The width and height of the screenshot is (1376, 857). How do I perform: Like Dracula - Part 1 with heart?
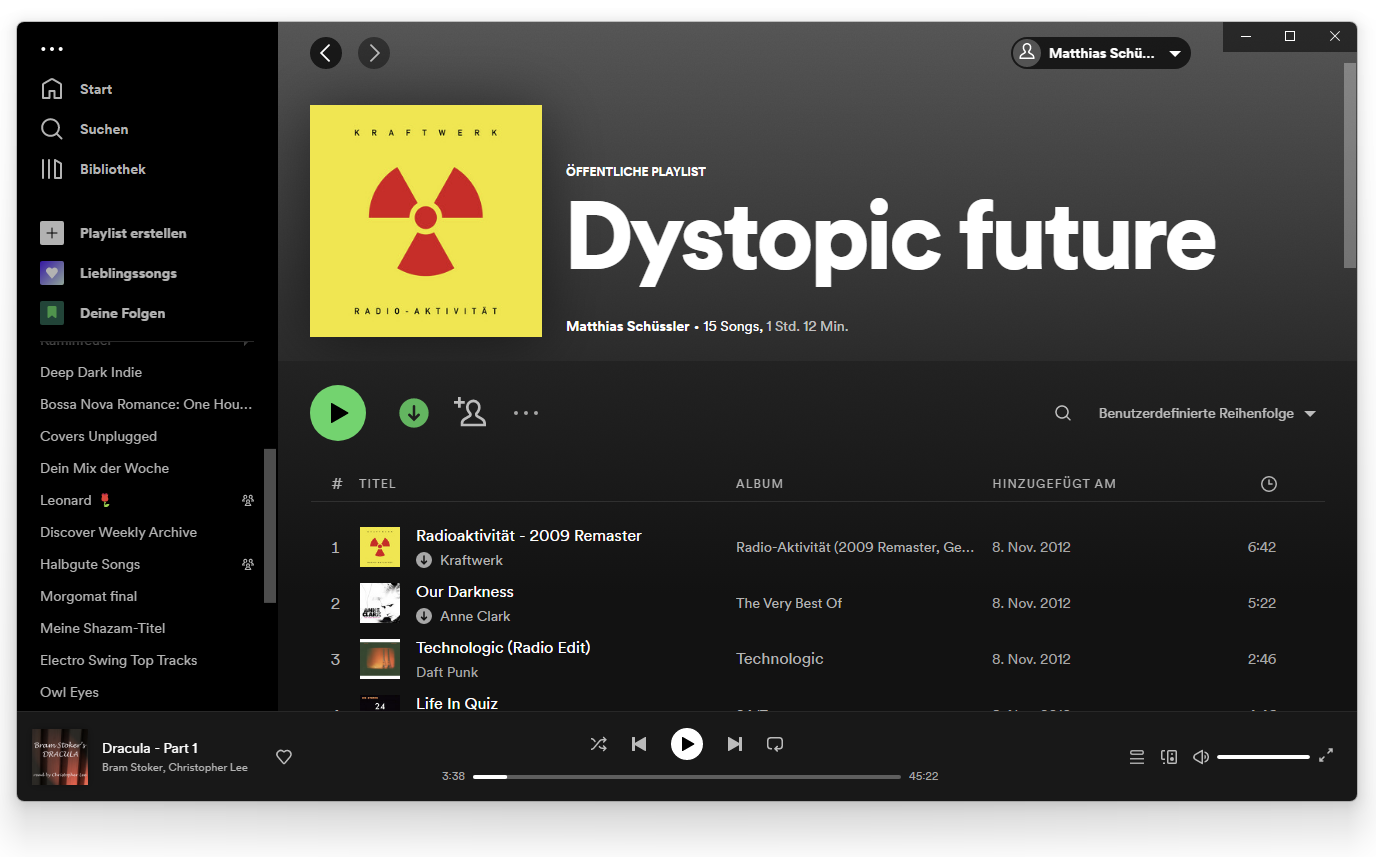pyautogui.click(x=284, y=757)
